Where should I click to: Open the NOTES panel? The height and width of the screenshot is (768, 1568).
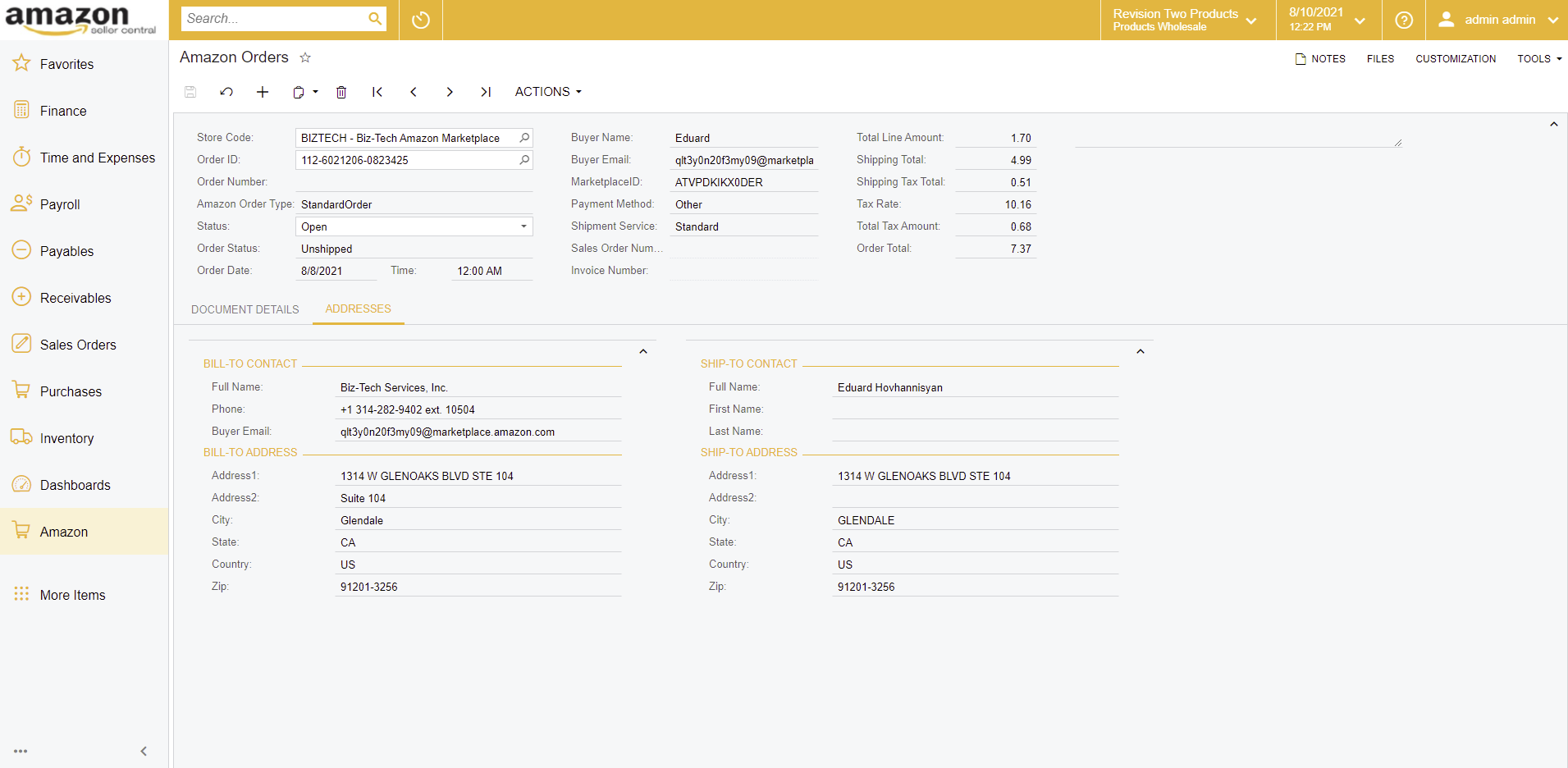point(1319,59)
